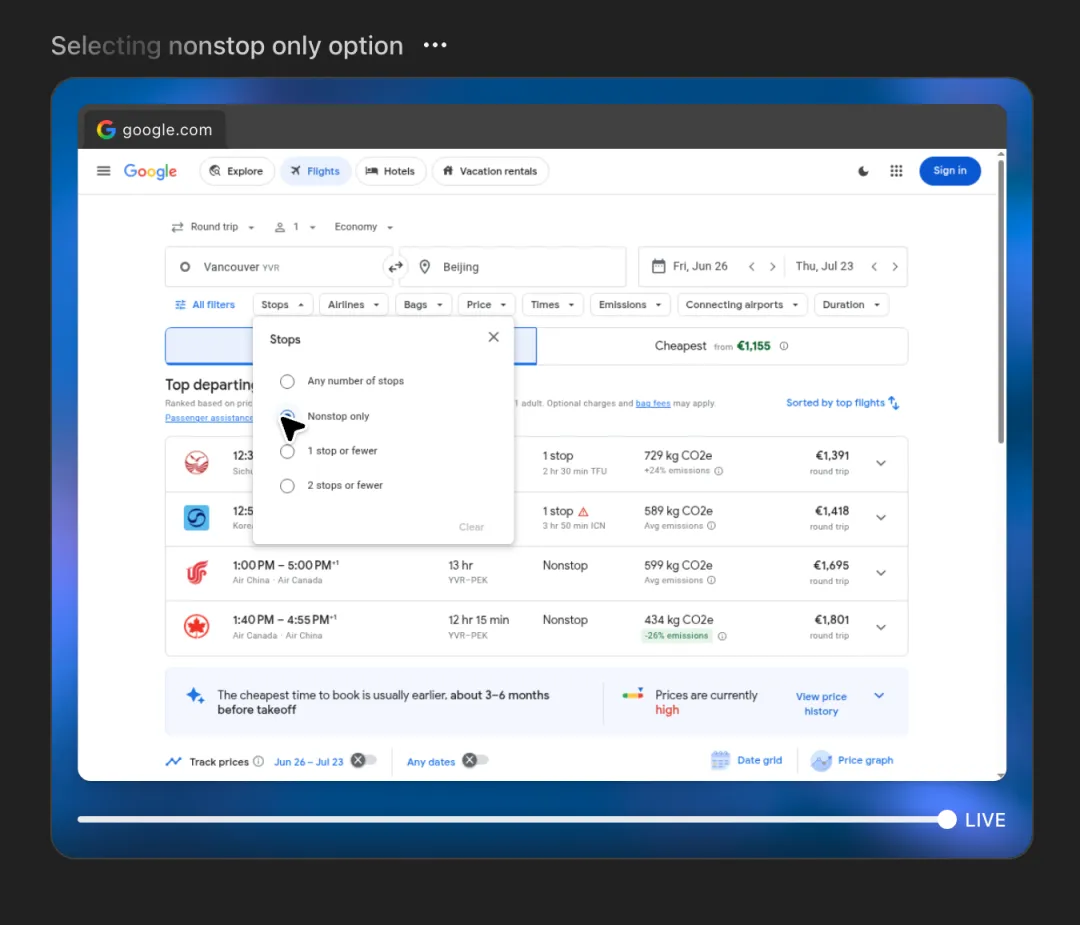Open the bag fees link
Image resolution: width=1080 pixels, height=925 pixels.
652,404
